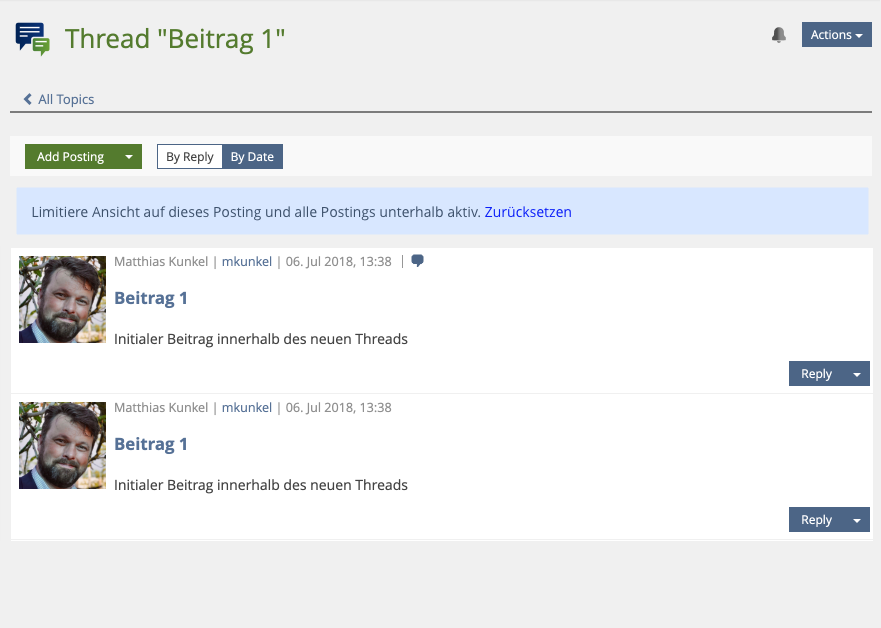Click the Zurücksetzen link

click(528, 212)
